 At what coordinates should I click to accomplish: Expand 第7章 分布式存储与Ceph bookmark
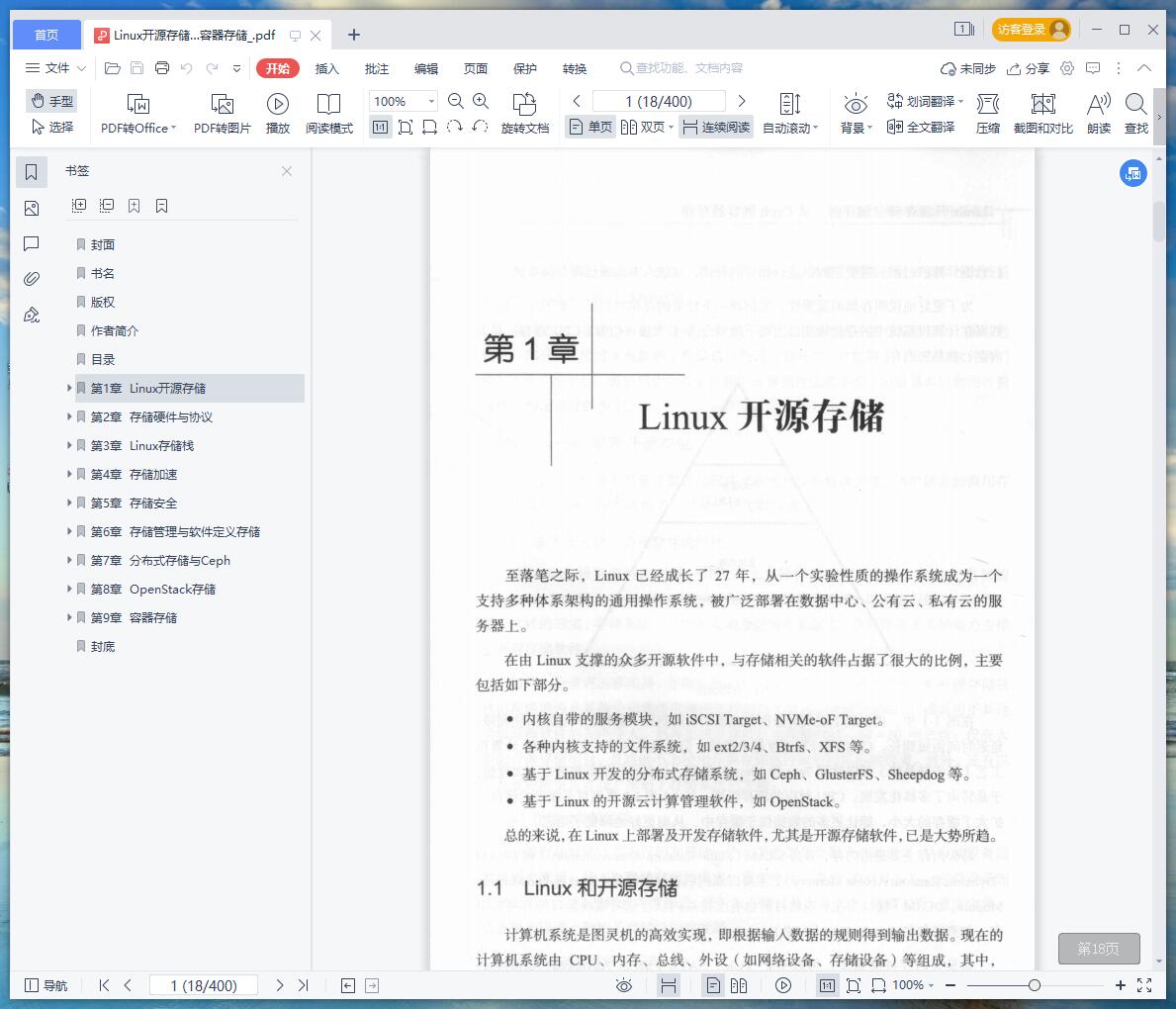(69, 560)
